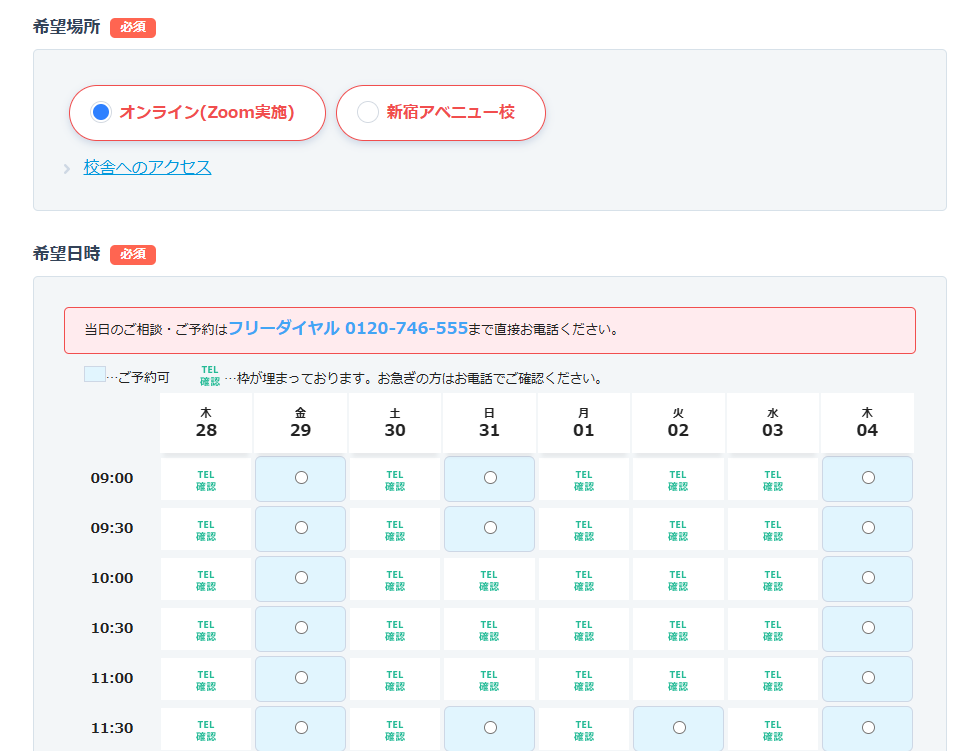The width and height of the screenshot is (965, 751).
Task: Click the 日 31 column header
Action: point(489,422)
